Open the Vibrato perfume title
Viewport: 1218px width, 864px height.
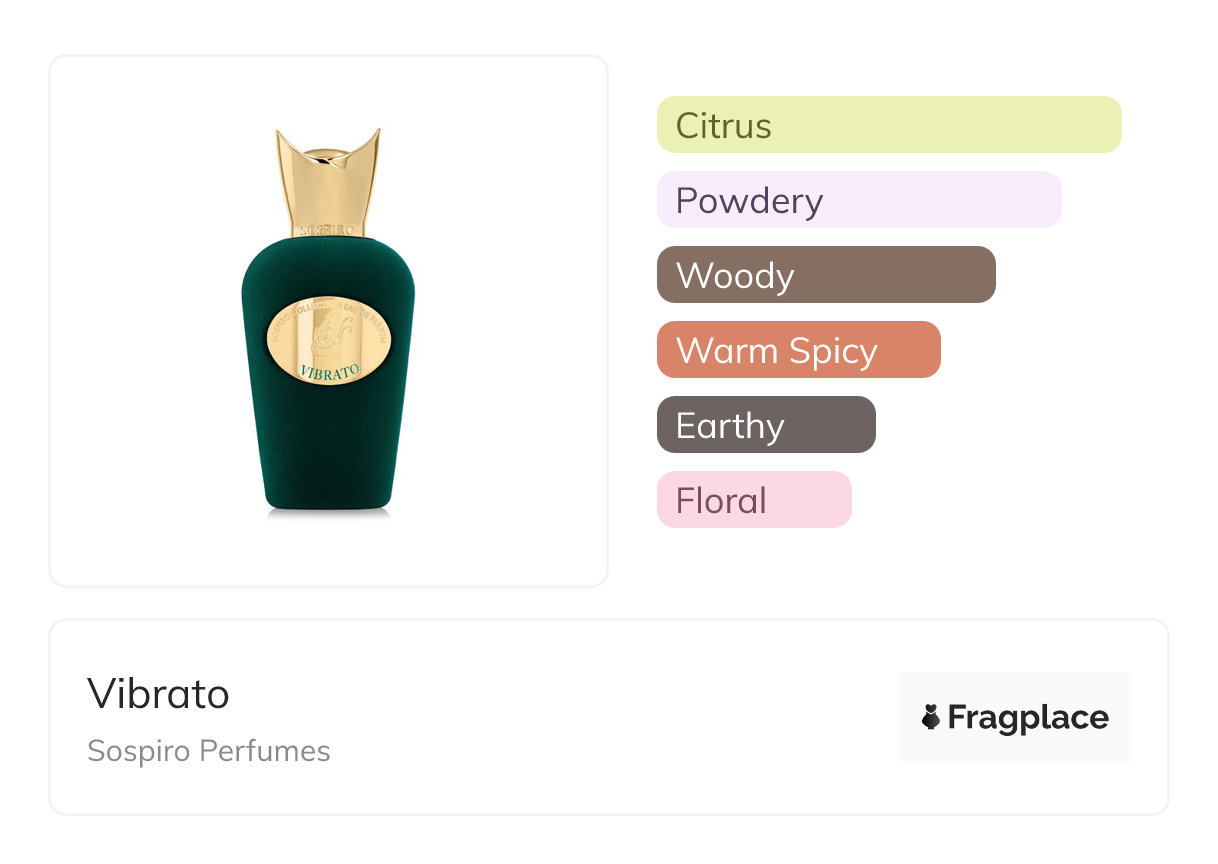click(x=158, y=694)
